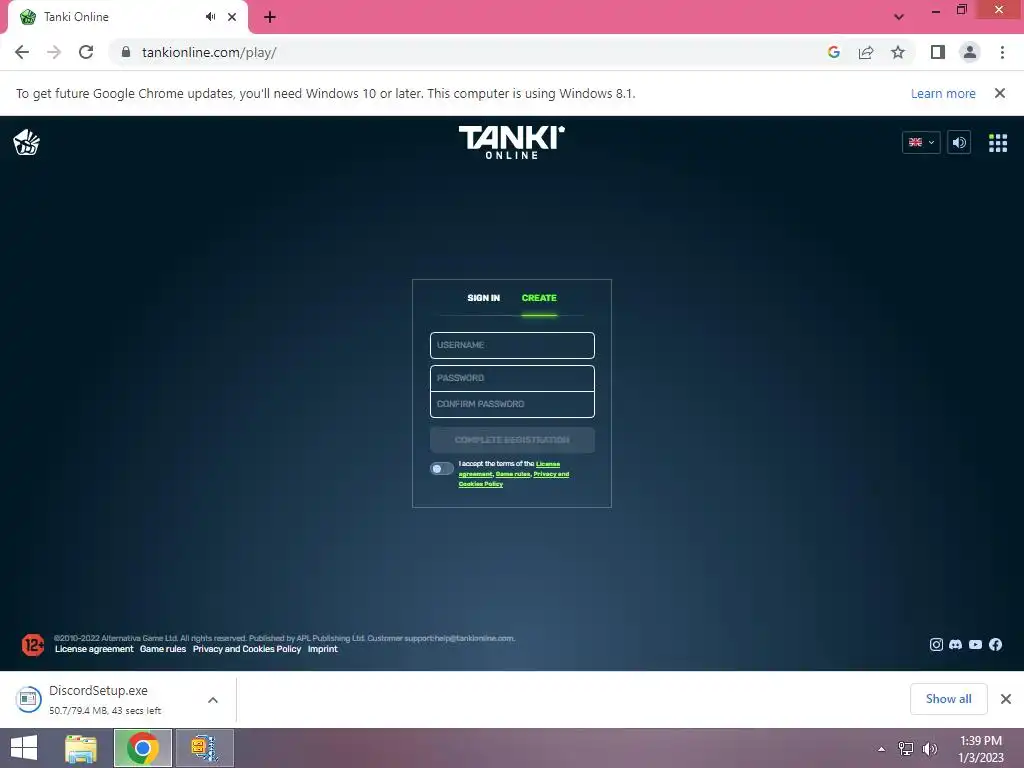
Task: Focus the PASSWORD field
Action: coord(512,378)
